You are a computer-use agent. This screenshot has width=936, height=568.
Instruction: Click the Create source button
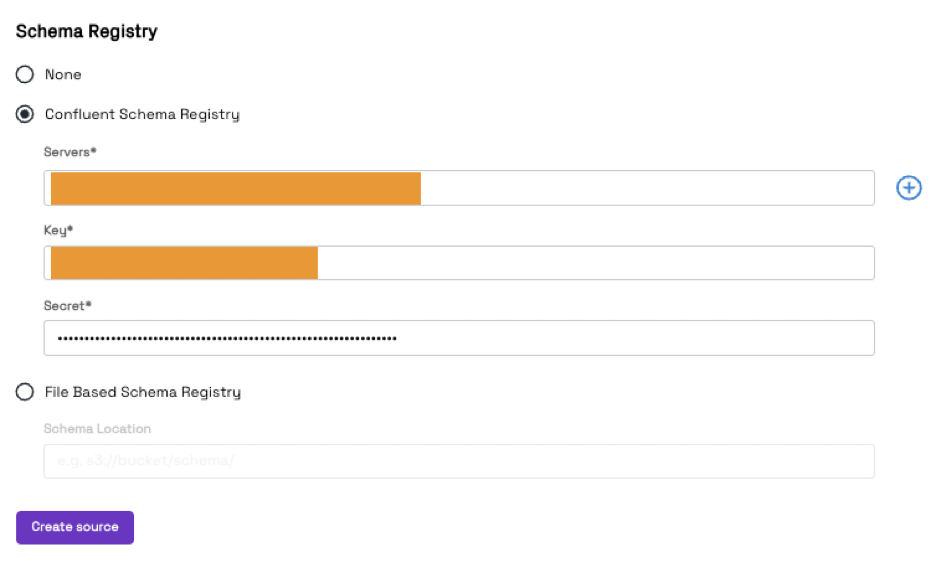(75, 527)
